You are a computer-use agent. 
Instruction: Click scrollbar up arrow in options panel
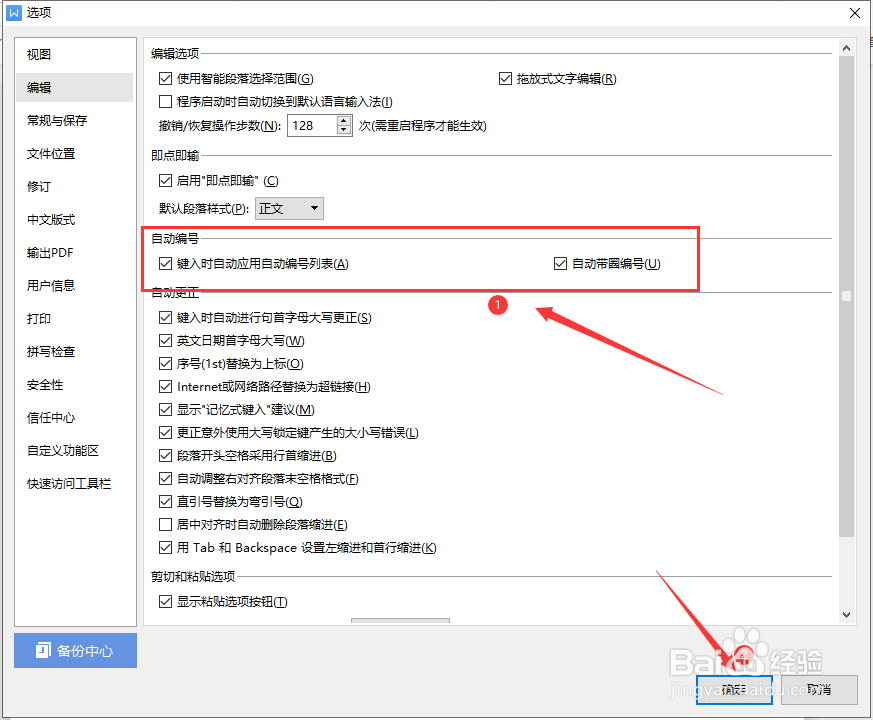click(x=846, y=48)
